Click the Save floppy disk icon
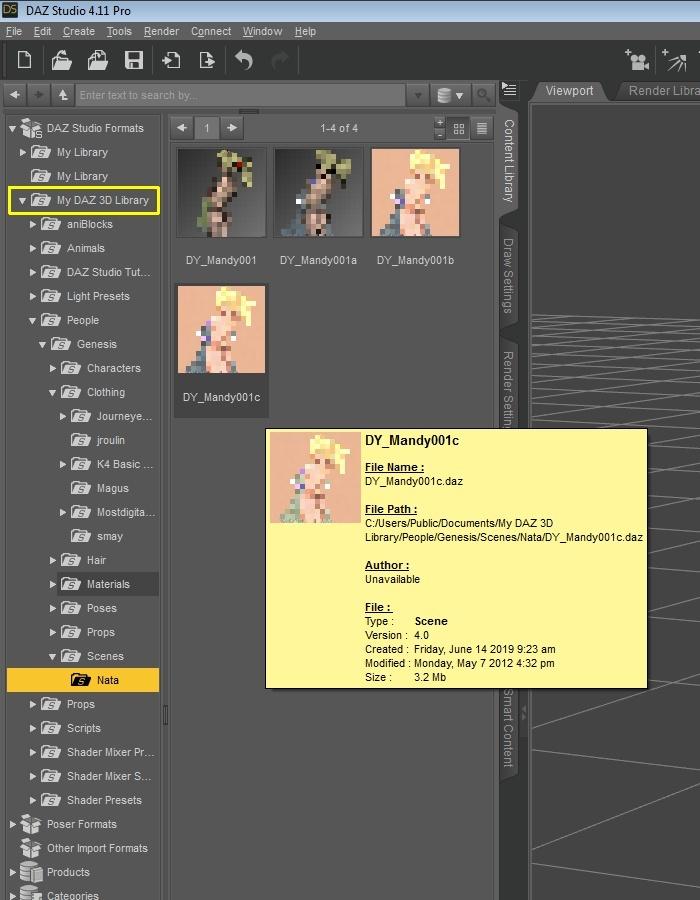700x900 pixels. point(134,60)
